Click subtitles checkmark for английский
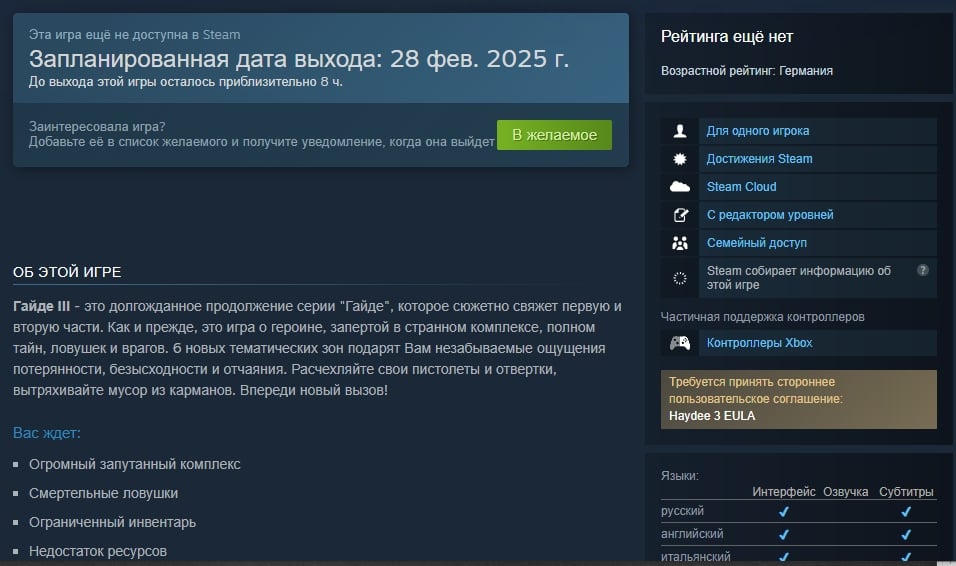956x566 pixels. tap(906, 535)
